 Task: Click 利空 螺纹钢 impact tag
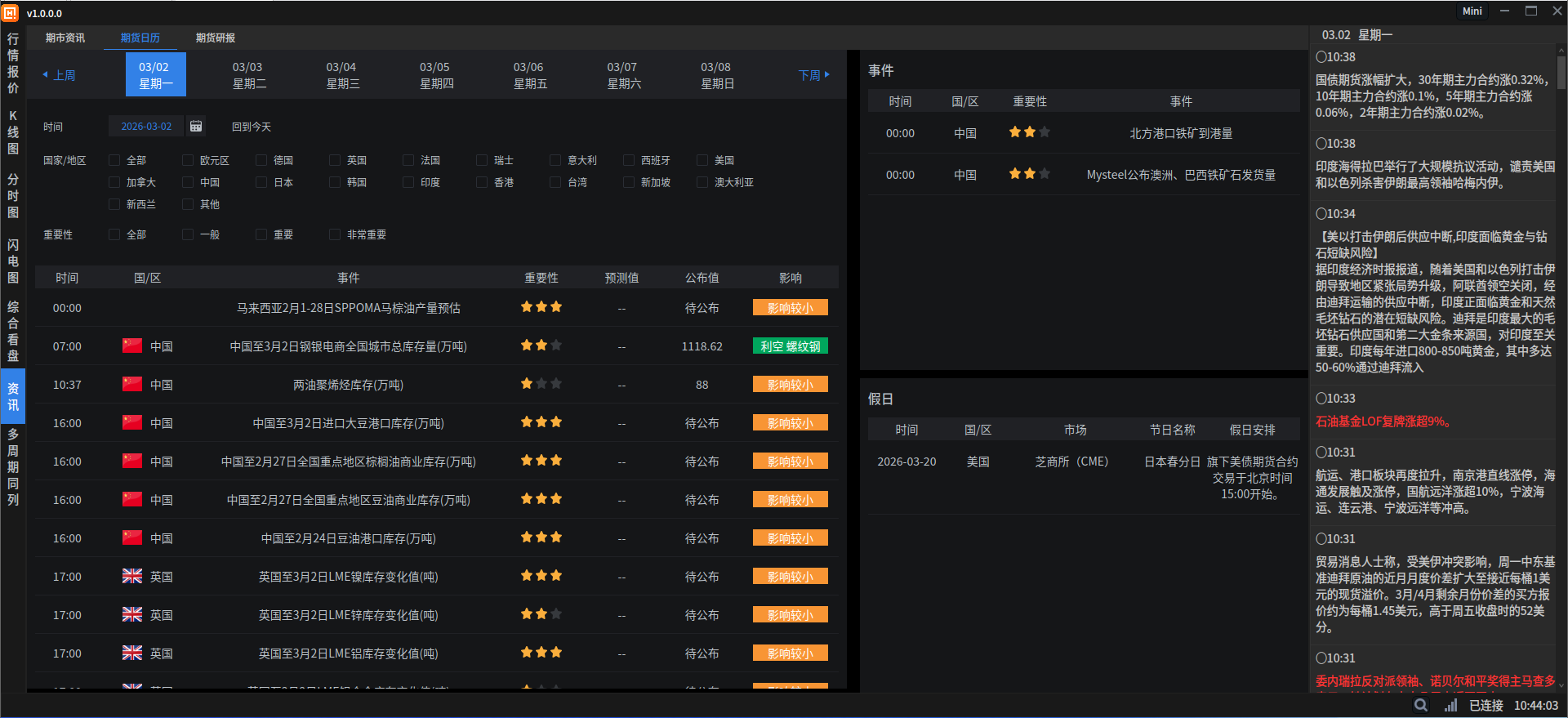791,346
